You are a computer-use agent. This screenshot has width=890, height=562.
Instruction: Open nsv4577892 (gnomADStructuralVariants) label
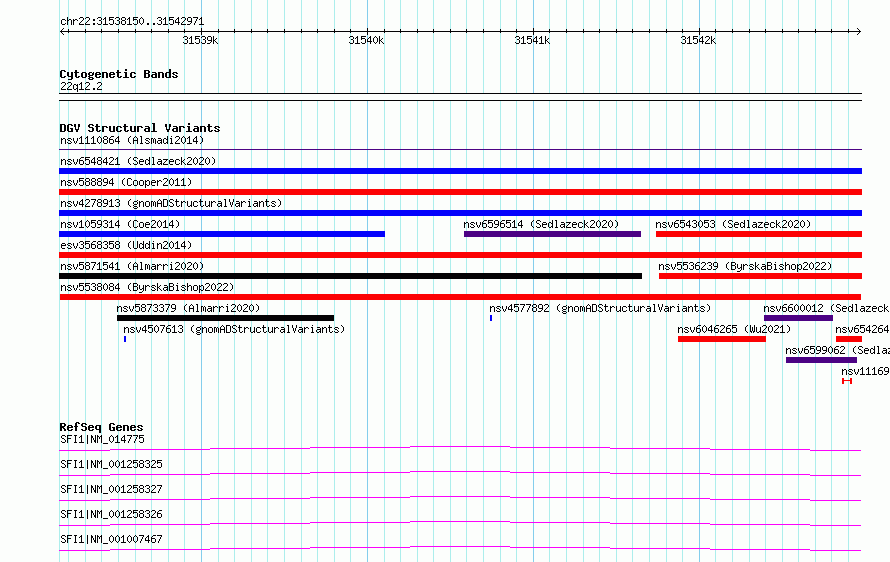tap(600, 308)
